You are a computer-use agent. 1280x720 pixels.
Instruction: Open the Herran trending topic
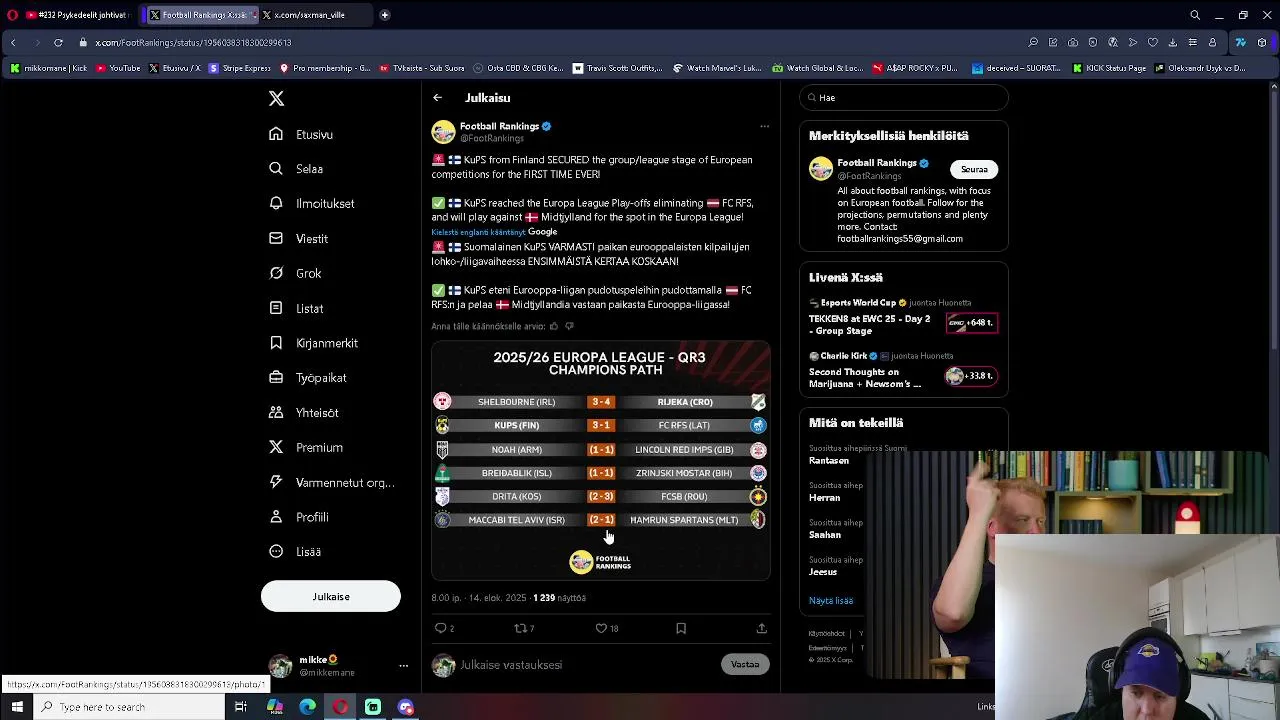pos(825,498)
